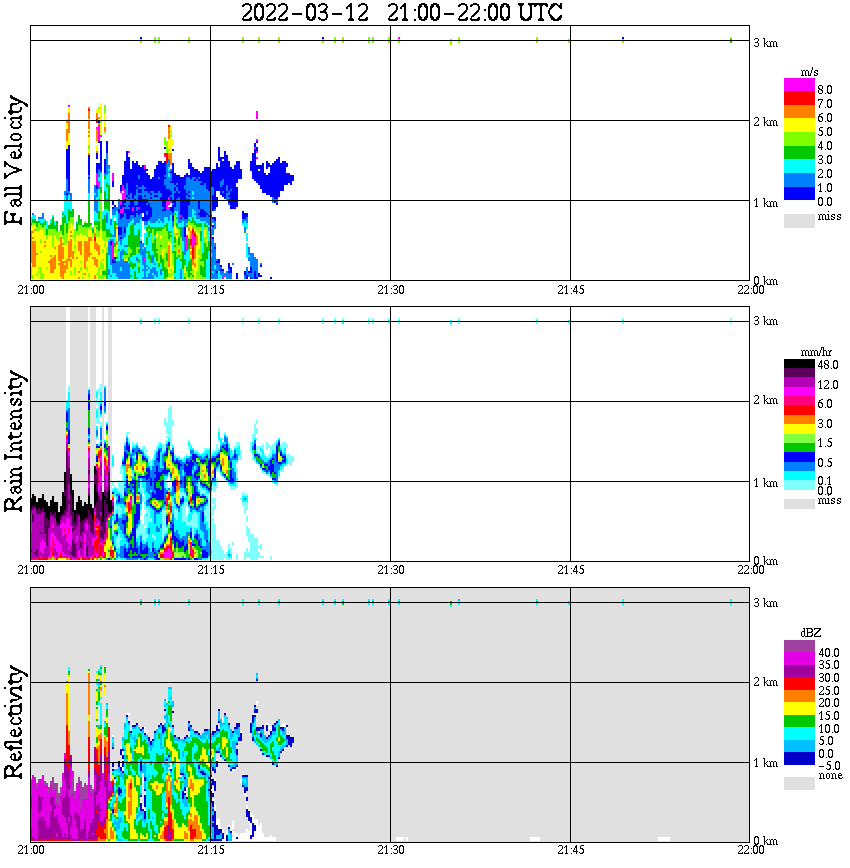The width and height of the screenshot is (850, 868).
Task: Click 21:15 tick under Fall Velocity plot
Action: coord(210,290)
